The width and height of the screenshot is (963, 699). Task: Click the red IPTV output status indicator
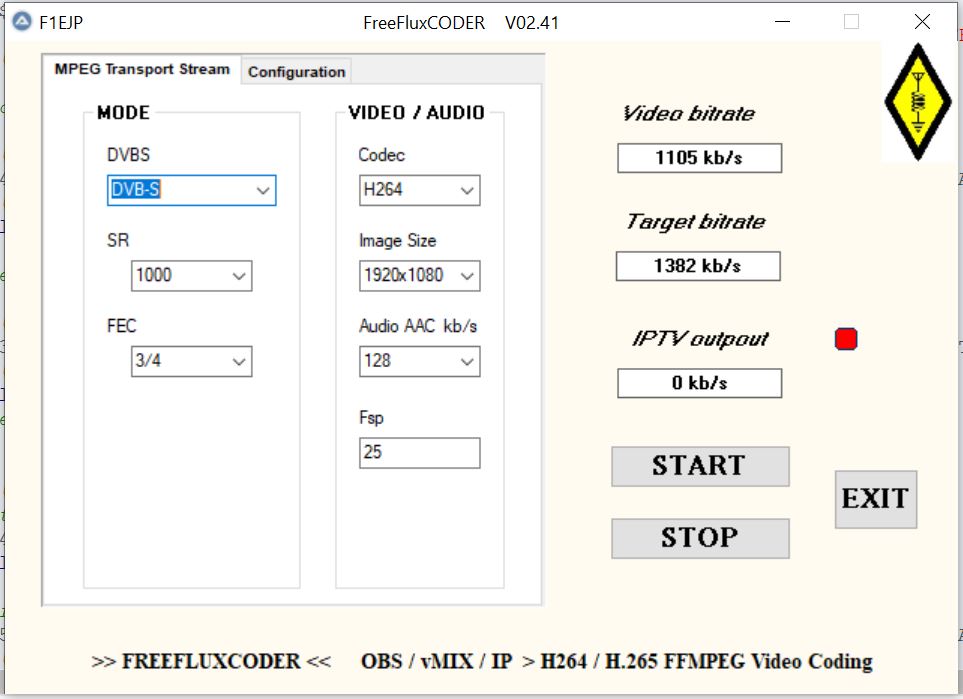[x=846, y=339]
